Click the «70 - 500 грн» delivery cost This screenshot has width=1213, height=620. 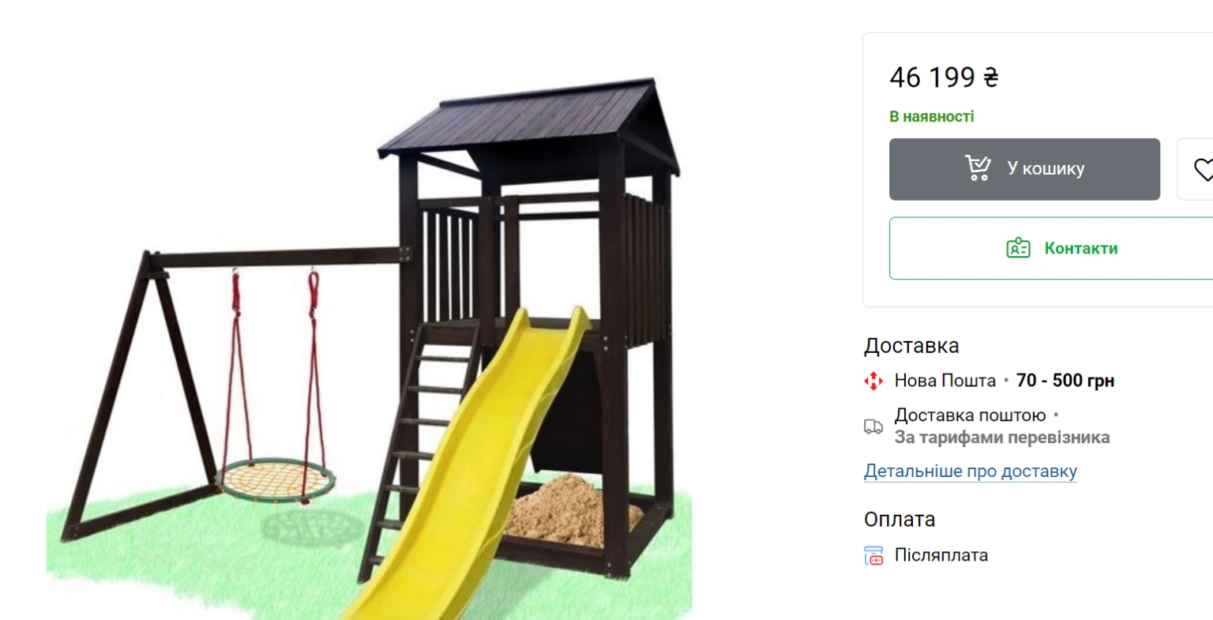tap(1065, 381)
